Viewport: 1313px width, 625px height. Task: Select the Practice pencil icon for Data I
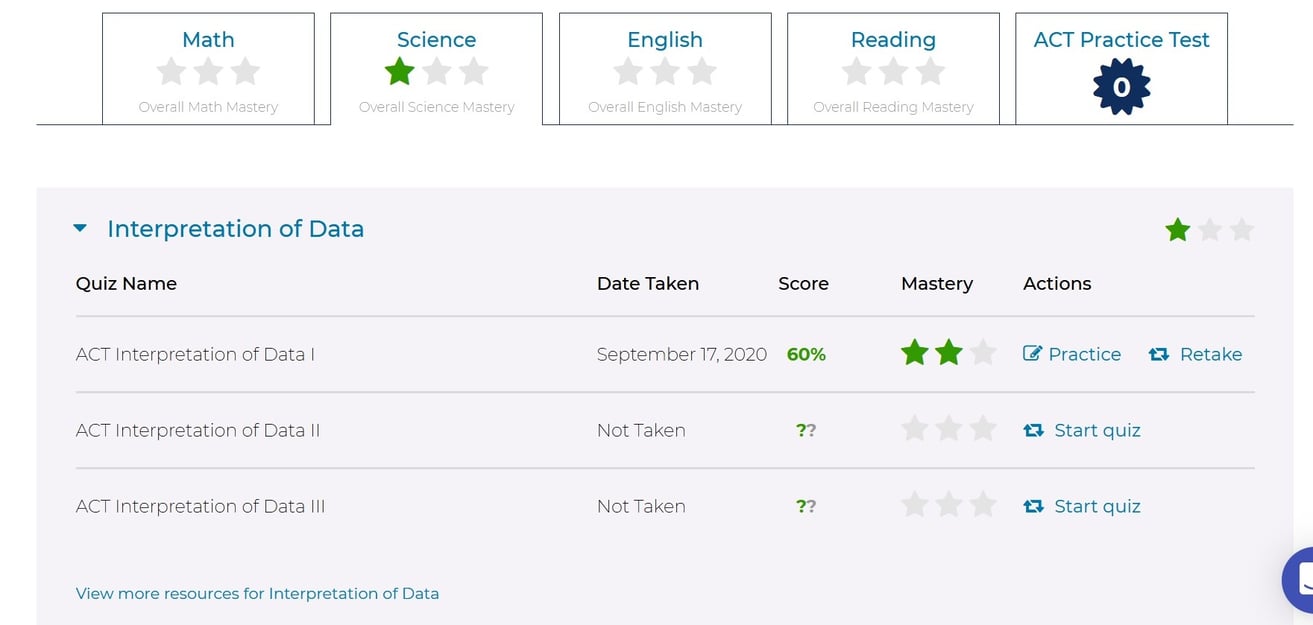coord(1033,353)
